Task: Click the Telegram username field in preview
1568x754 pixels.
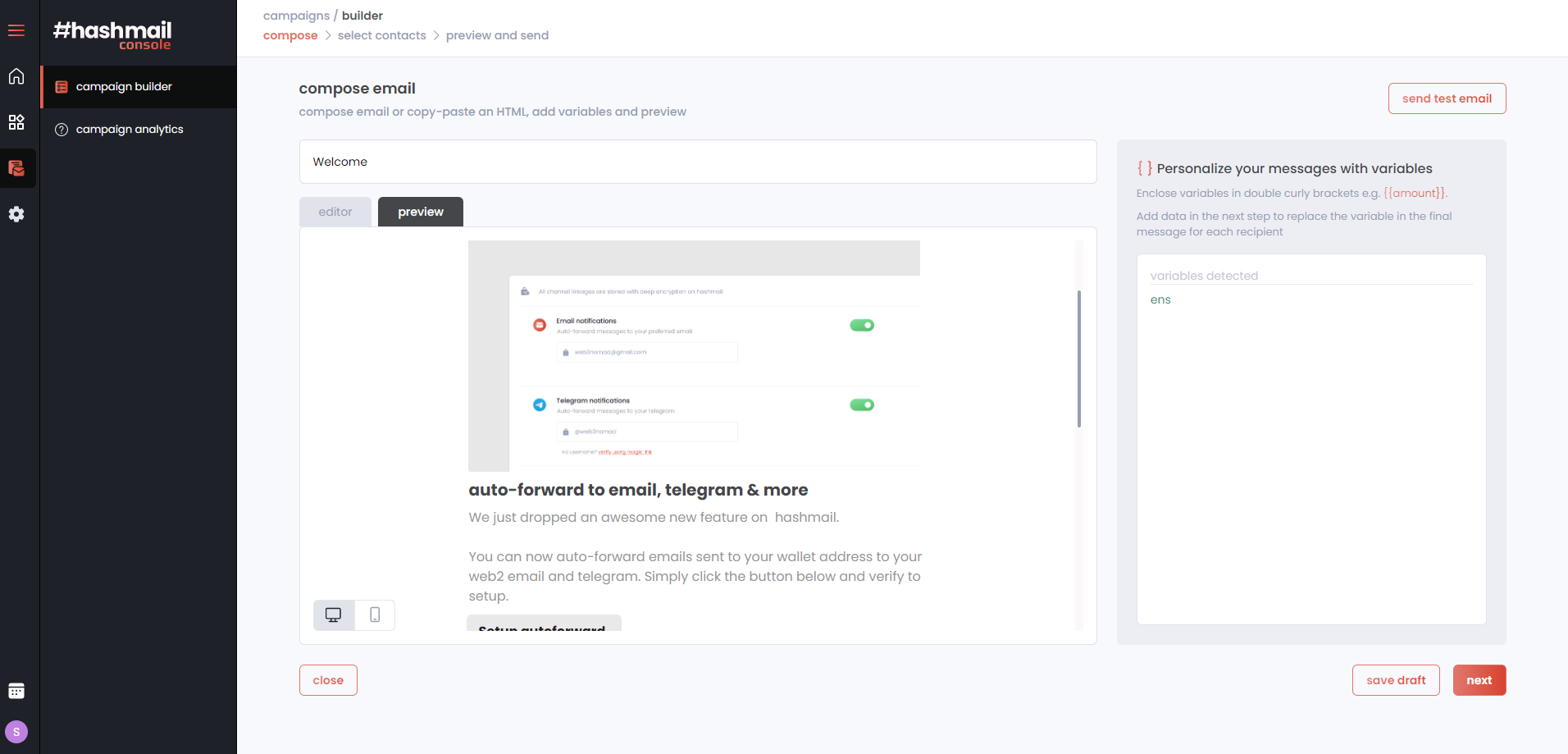Action: 647,432
